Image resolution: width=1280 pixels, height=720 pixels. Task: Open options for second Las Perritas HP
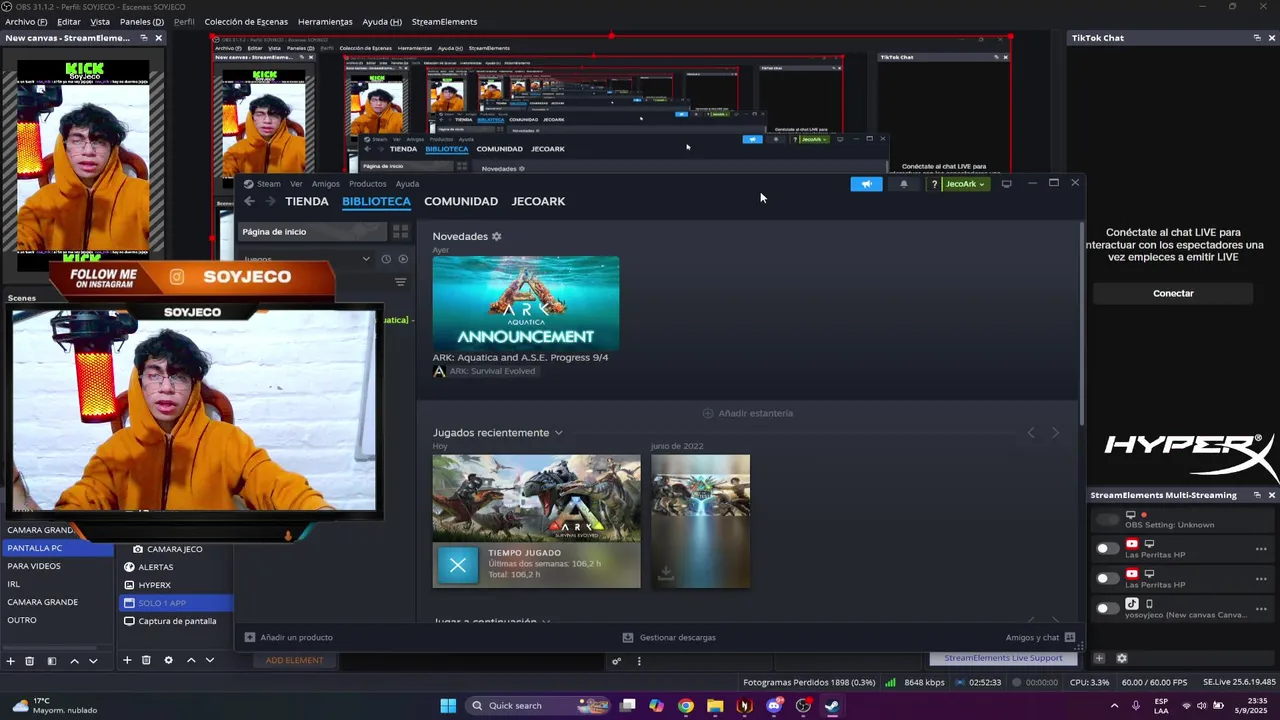[1261, 578]
